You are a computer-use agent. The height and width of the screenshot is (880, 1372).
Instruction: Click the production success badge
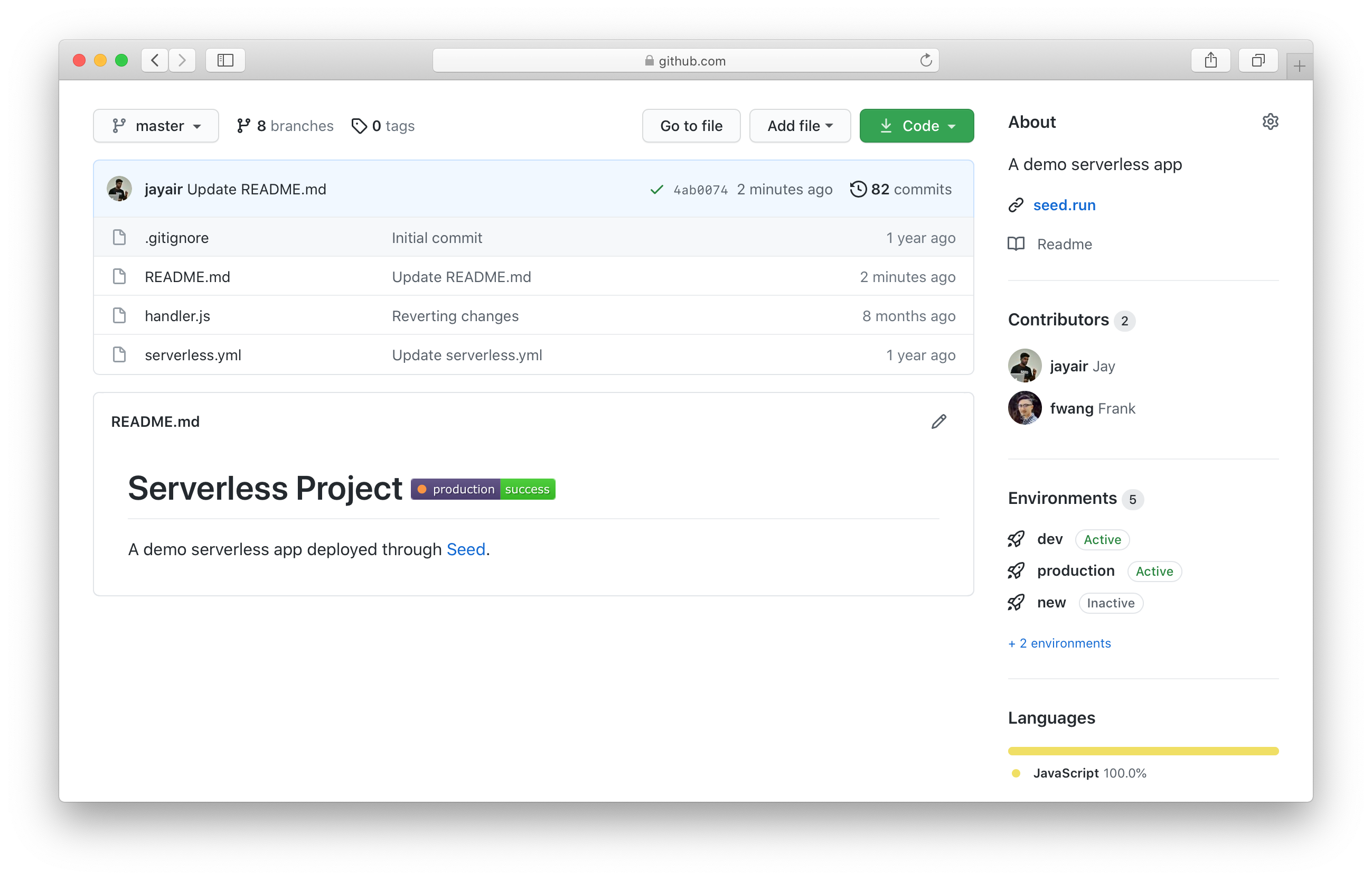point(483,489)
